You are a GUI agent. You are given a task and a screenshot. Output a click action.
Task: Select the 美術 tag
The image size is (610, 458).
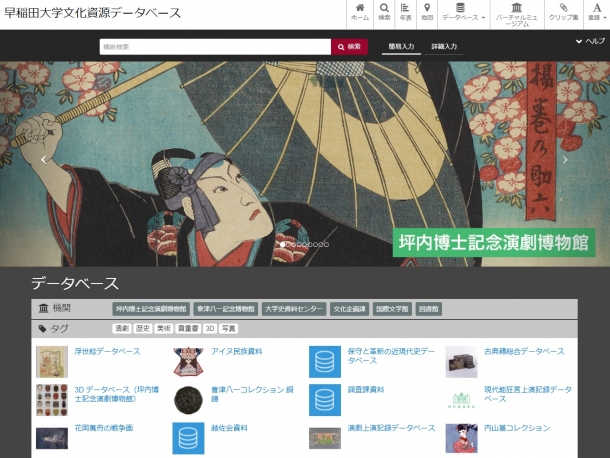[x=164, y=328]
